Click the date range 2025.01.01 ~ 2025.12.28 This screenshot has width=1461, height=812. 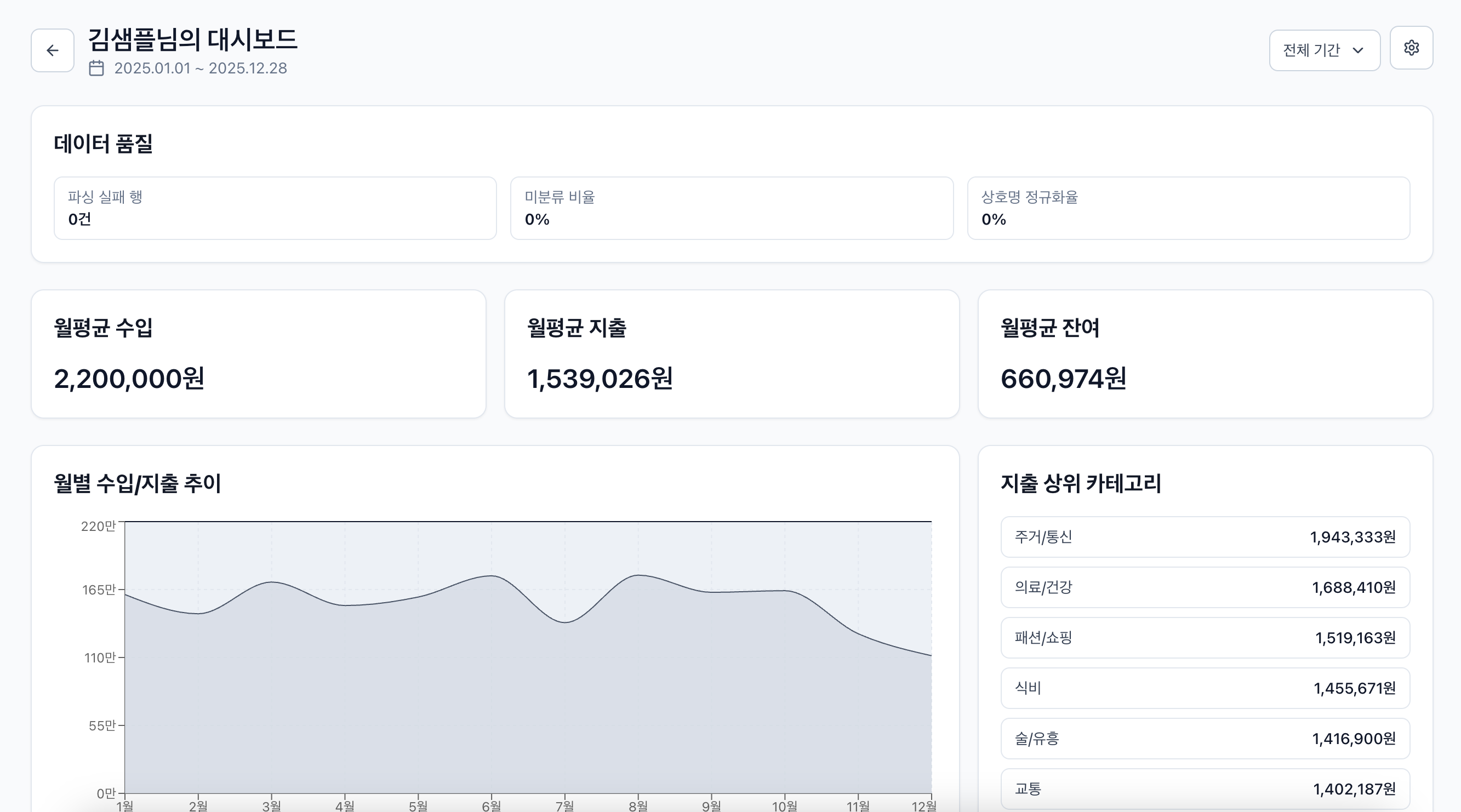tap(200, 68)
